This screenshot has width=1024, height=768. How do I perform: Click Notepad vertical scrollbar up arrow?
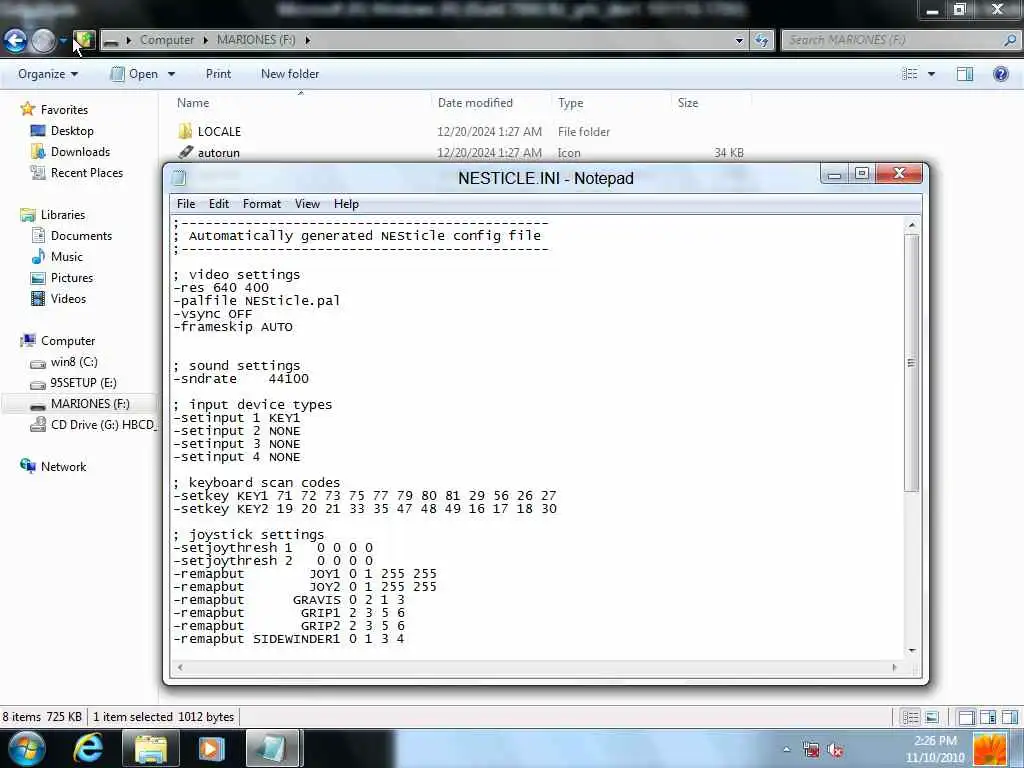pyautogui.click(x=912, y=225)
